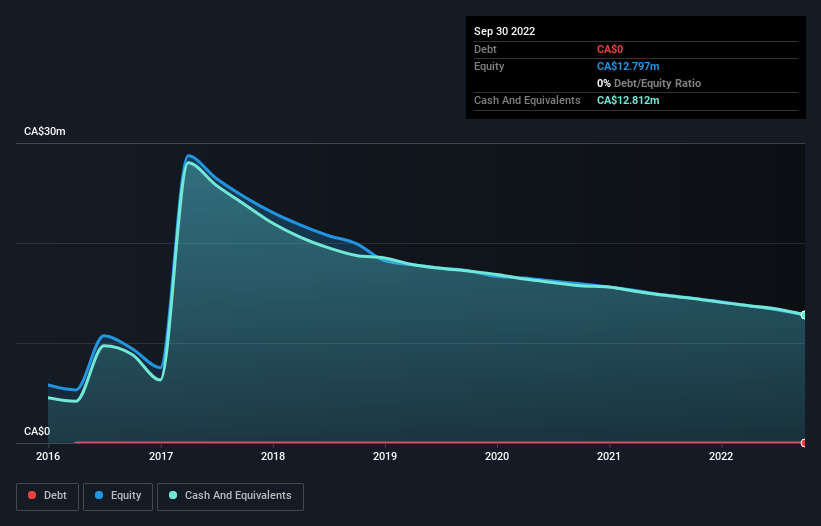821x526 pixels.
Task: Select the 2017 axis label
Action: [x=161, y=456]
